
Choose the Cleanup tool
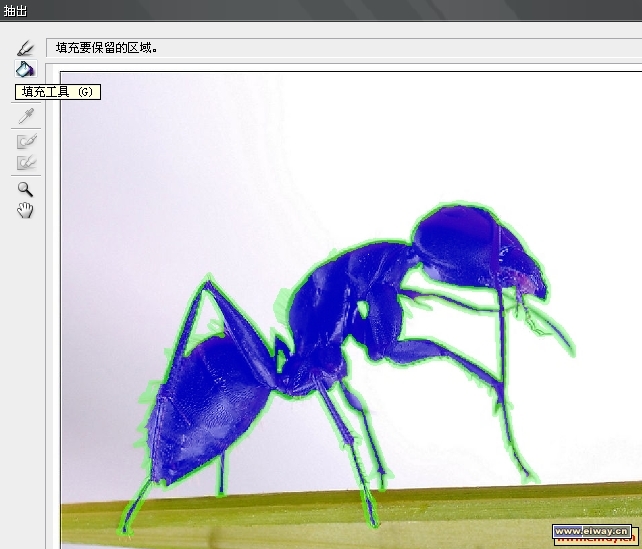tap(27, 141)
